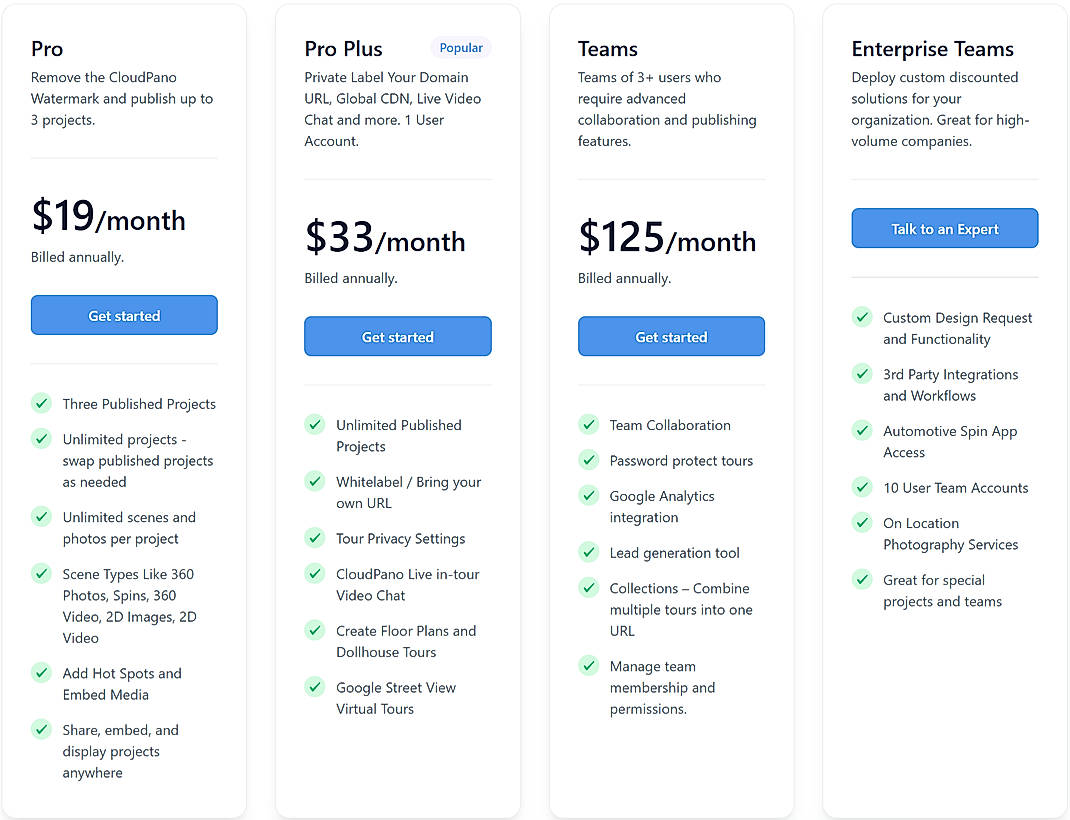Select the Enterprise Teams heading
The image size is (1070, 820).
[x=932, y=48]
